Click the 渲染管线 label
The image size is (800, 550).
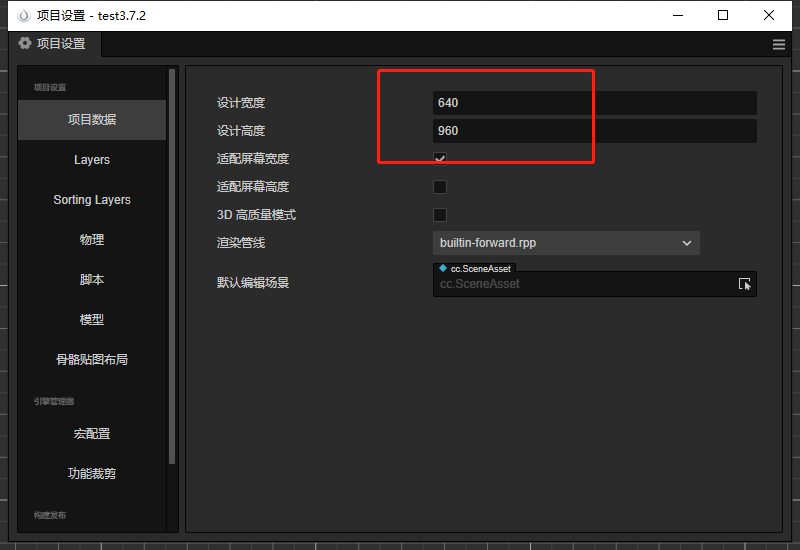(241, 243)
